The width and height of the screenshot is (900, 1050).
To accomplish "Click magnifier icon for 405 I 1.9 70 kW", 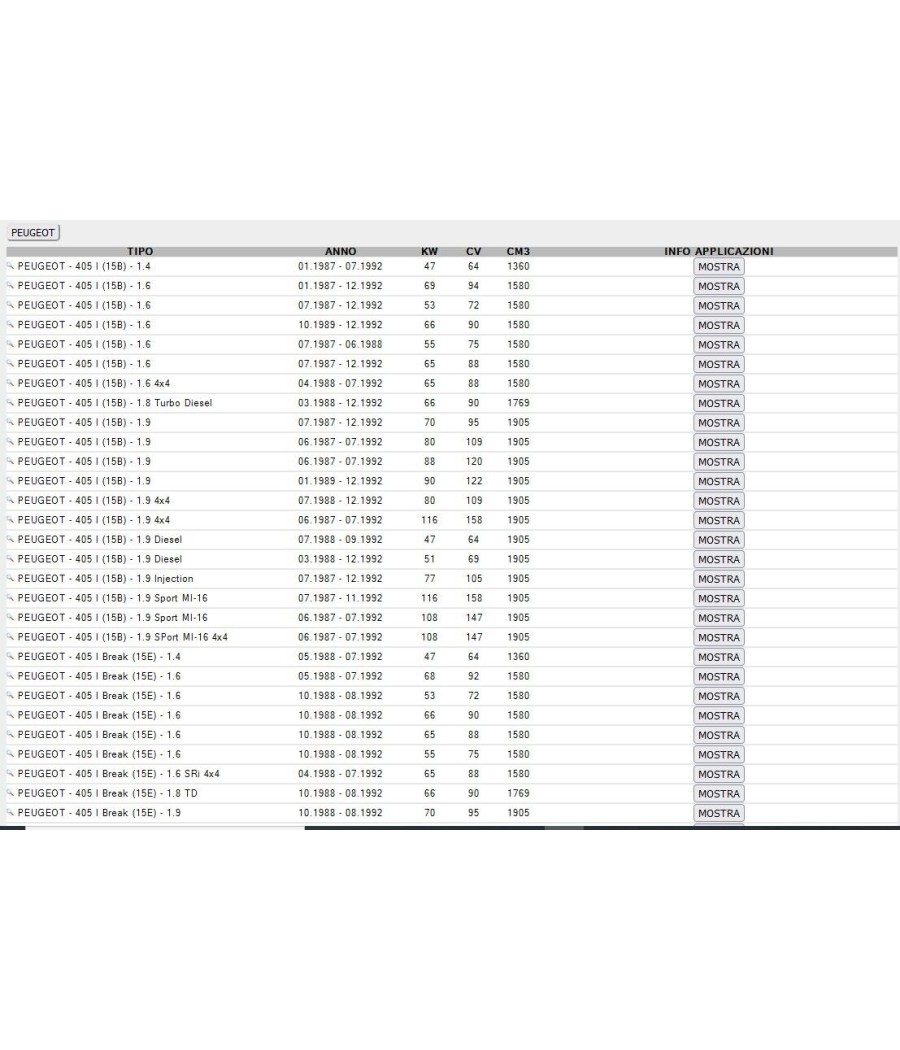I will coord(10,423).
